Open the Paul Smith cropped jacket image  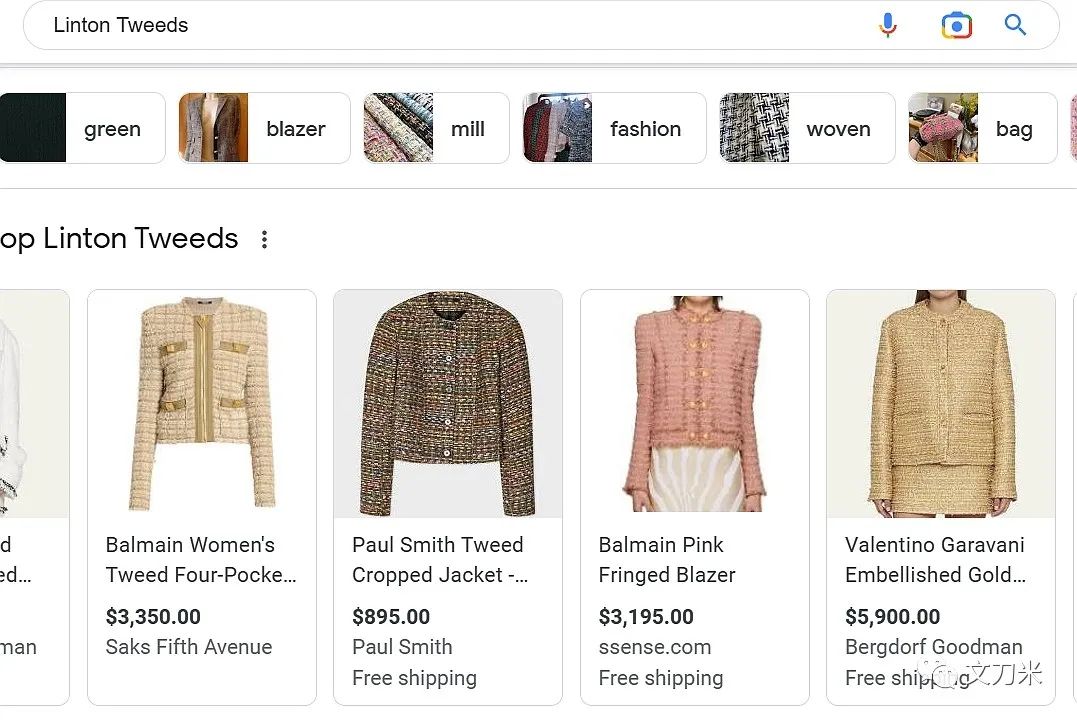(x=448, y=403)
